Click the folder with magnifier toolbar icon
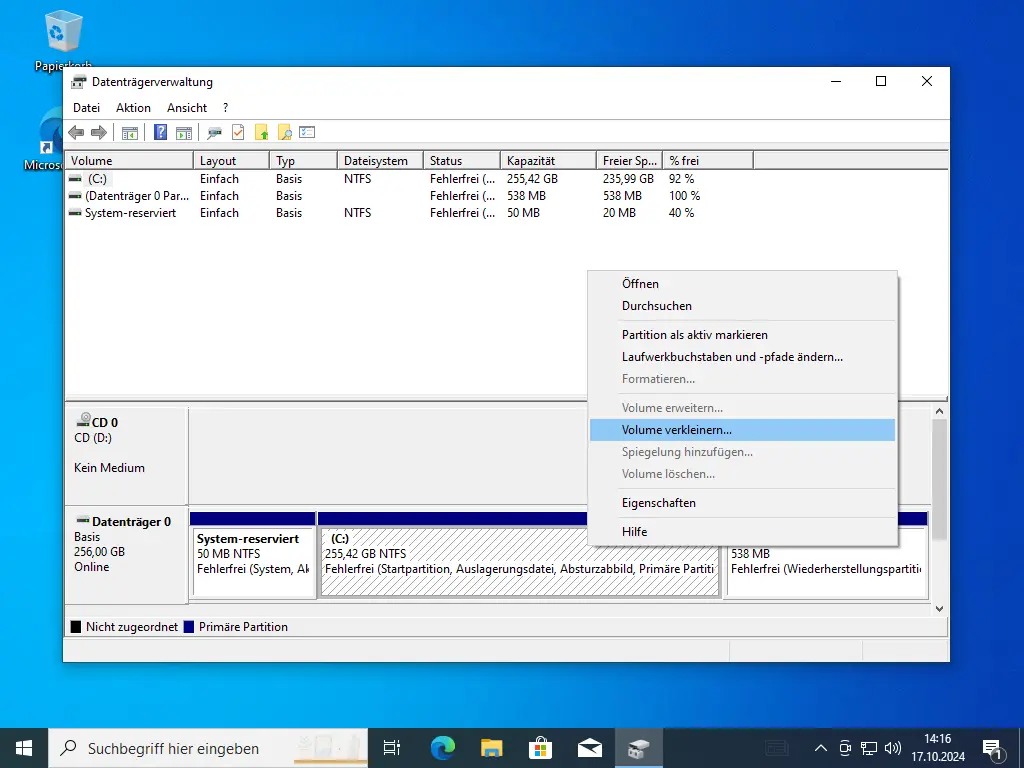 click(x=285, y=132)
